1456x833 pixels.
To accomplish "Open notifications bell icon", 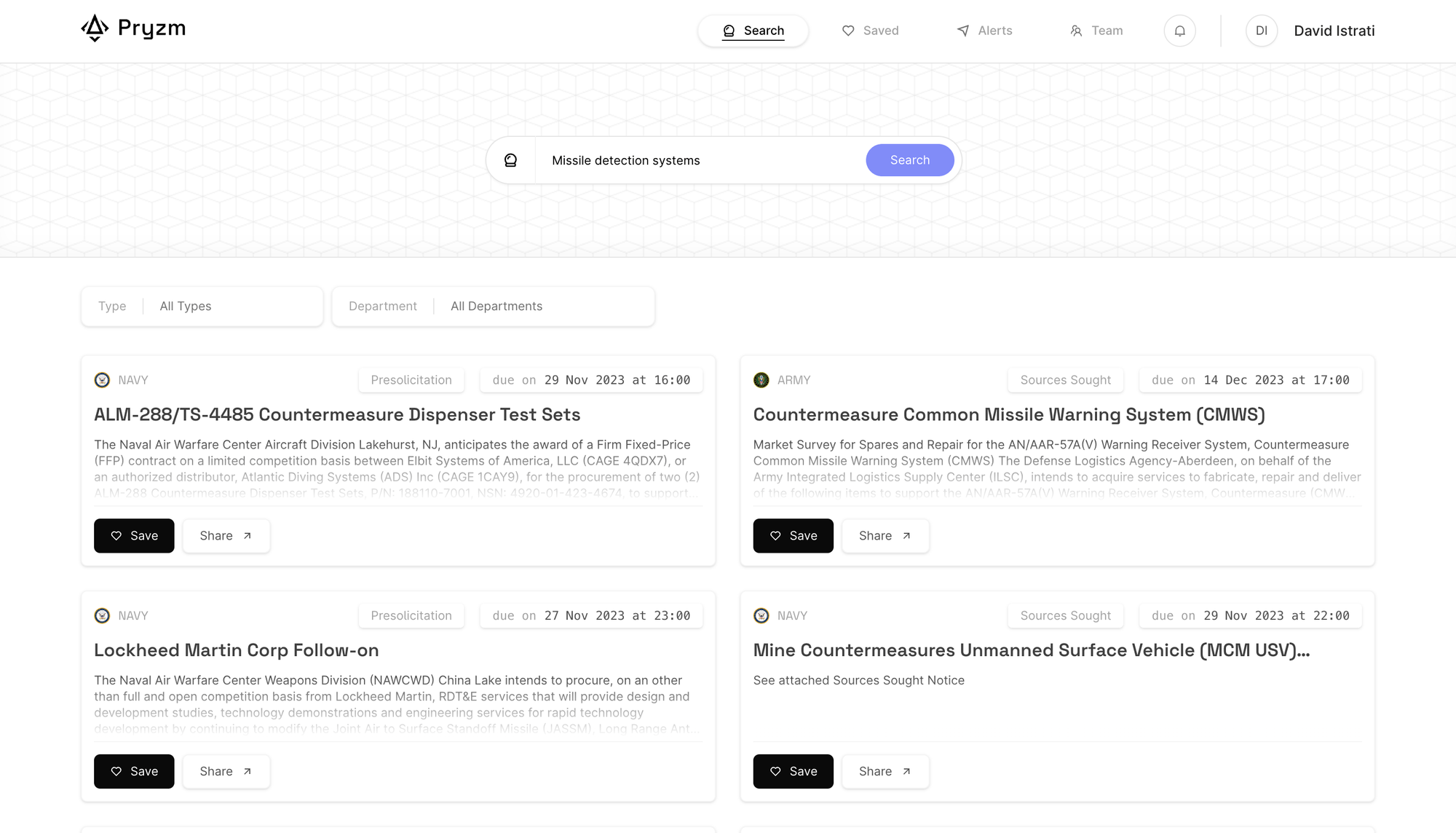I will point(1179,31).
